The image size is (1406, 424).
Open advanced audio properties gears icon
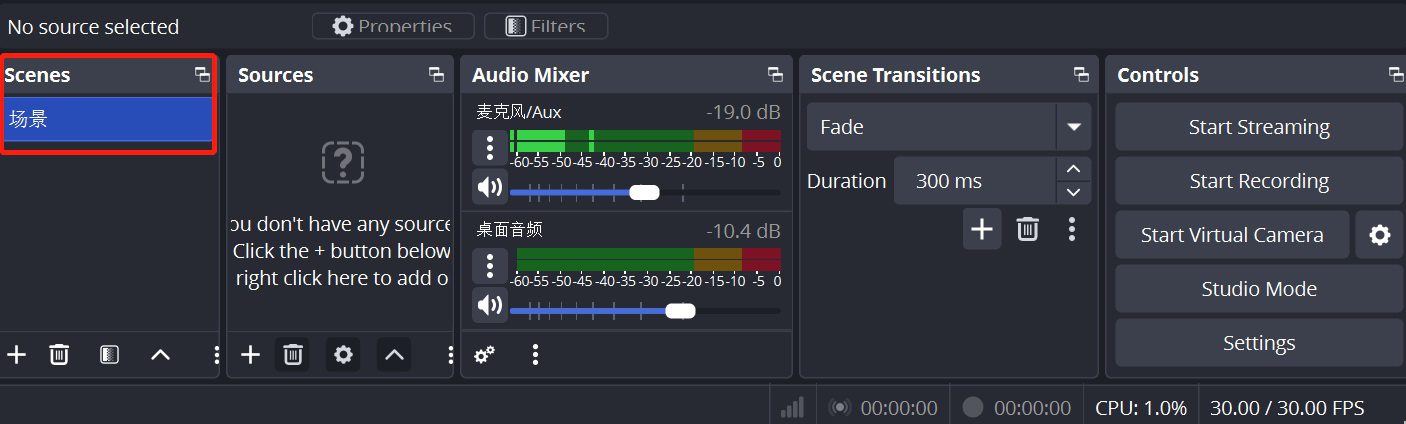click(x=485, y=355)
